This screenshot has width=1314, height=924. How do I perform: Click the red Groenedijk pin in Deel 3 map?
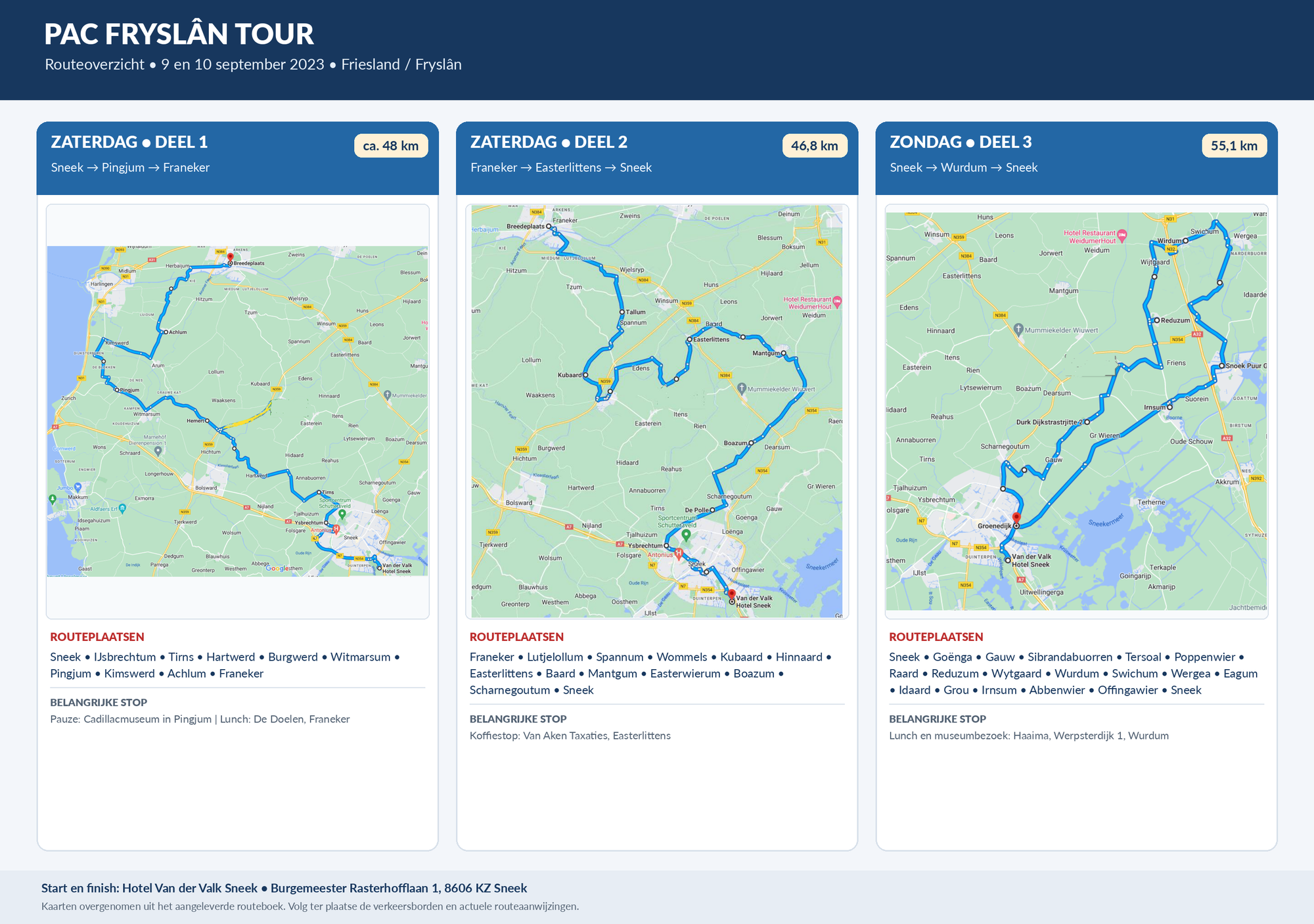coord(1016,517)
